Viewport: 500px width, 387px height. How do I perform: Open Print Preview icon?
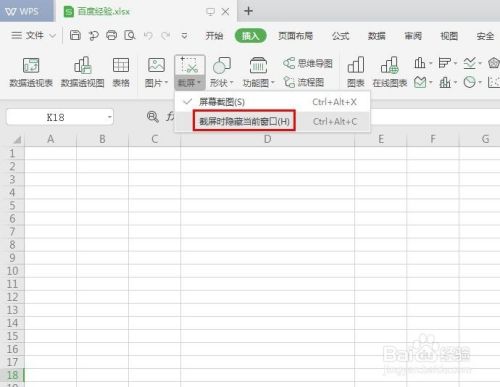[129, 35]
